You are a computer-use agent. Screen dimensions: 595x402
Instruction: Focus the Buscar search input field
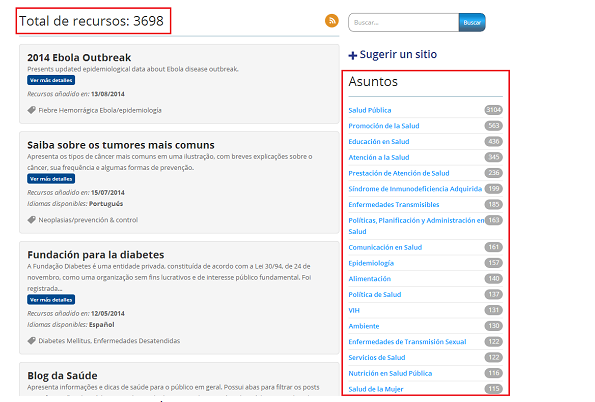point(404,22)
